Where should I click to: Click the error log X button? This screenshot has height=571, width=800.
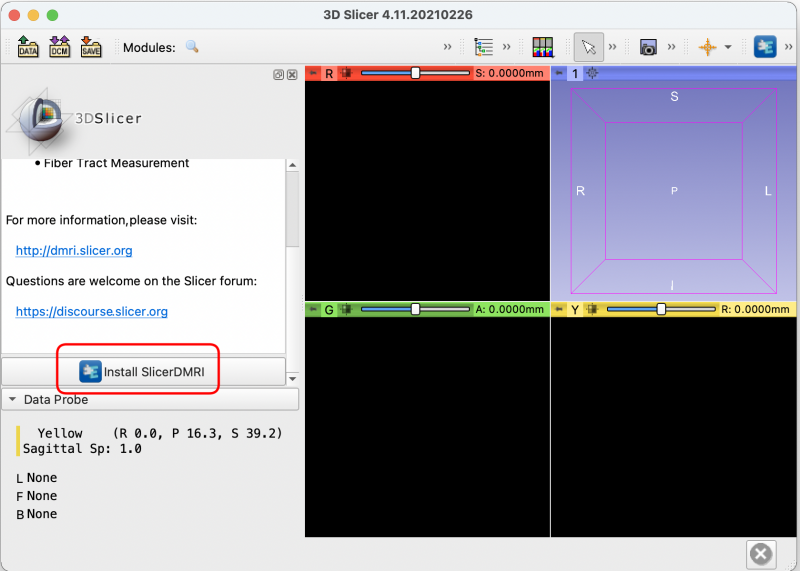coord(761,554)
